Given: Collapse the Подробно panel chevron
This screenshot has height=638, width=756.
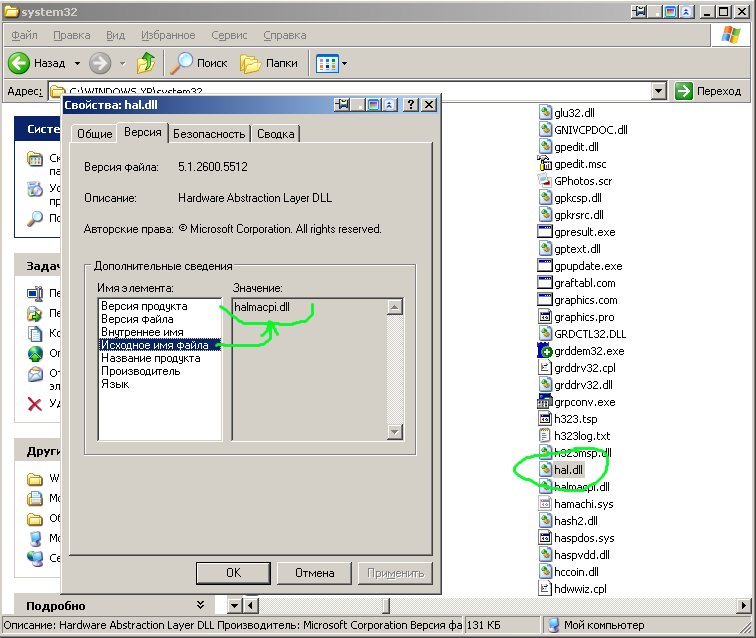Looking at the screenshot, I should [201, 605].
